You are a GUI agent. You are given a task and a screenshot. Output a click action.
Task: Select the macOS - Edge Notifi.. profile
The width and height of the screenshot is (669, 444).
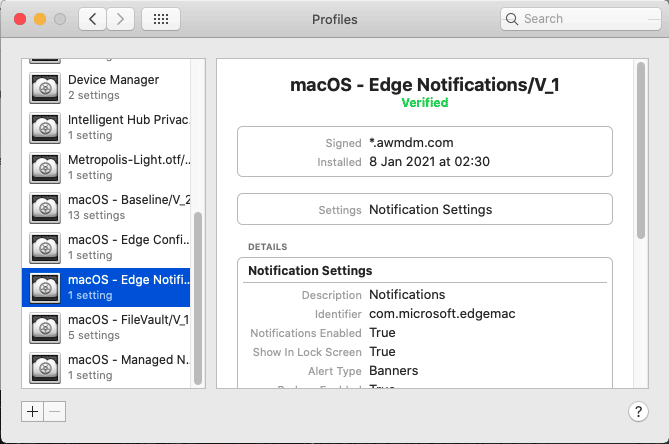point(106,288)
